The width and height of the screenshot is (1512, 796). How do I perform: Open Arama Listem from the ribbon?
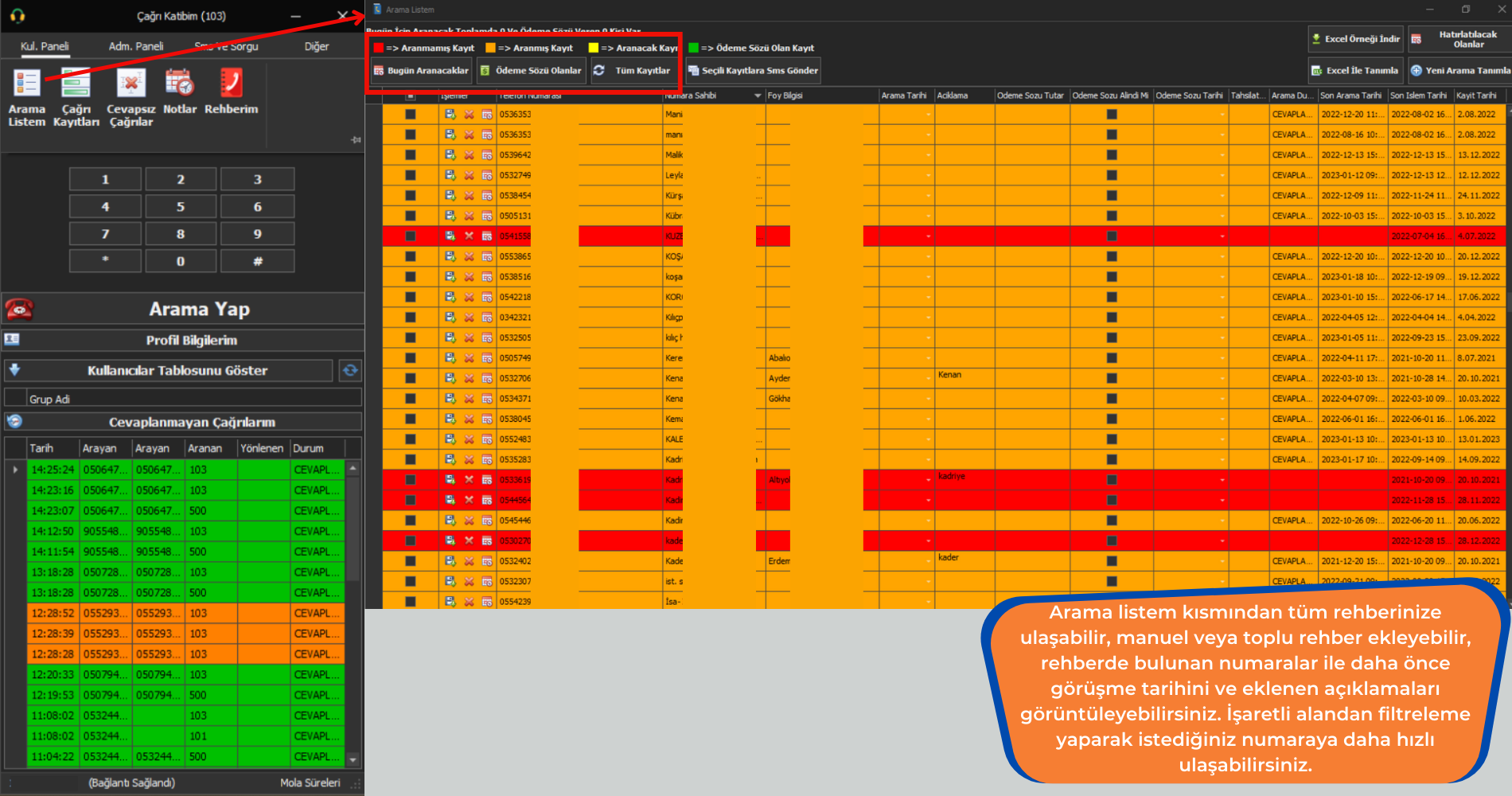[x=26, y=97]
